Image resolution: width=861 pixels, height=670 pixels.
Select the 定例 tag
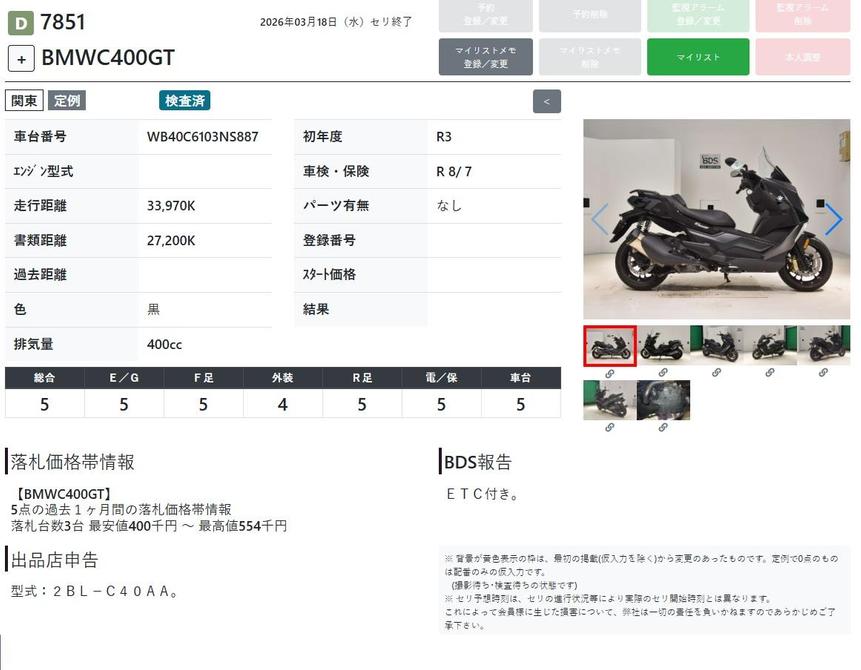(x=67, y=100)
